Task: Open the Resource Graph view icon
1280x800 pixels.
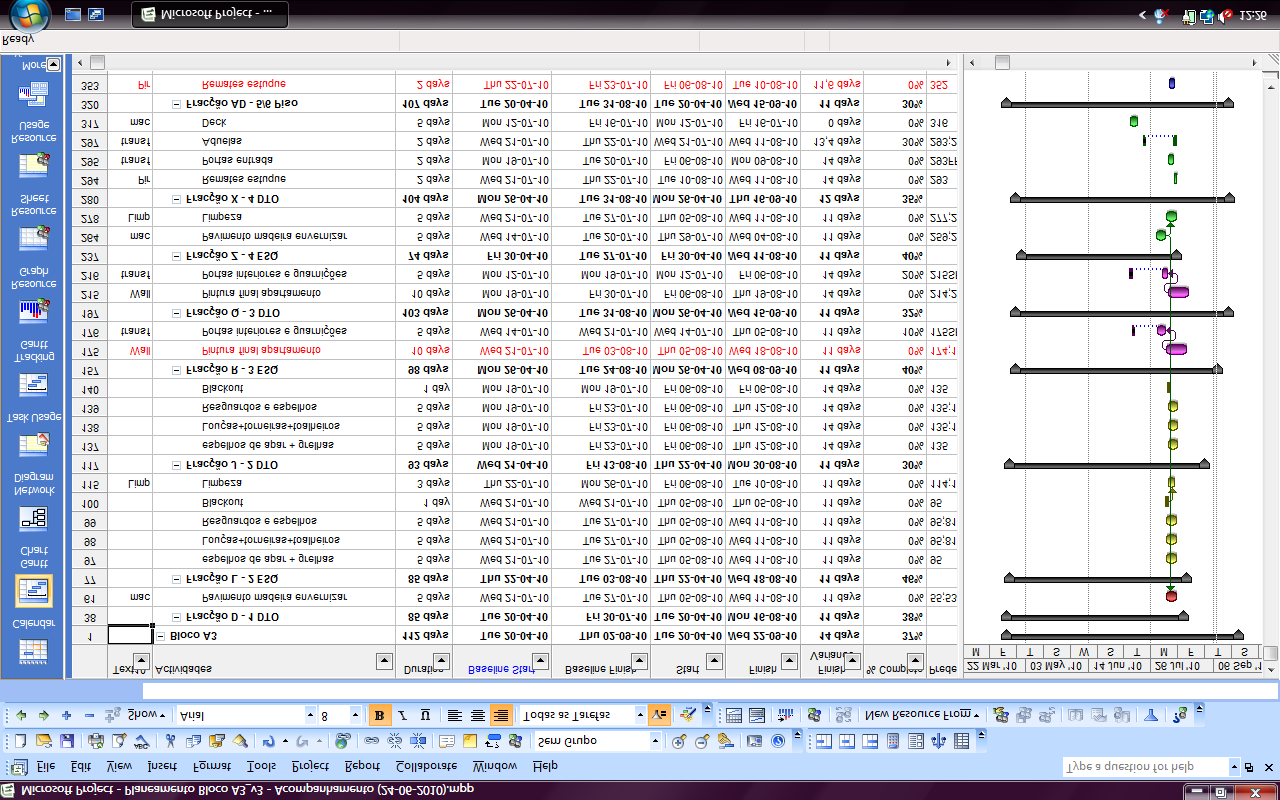Action: 34,310
